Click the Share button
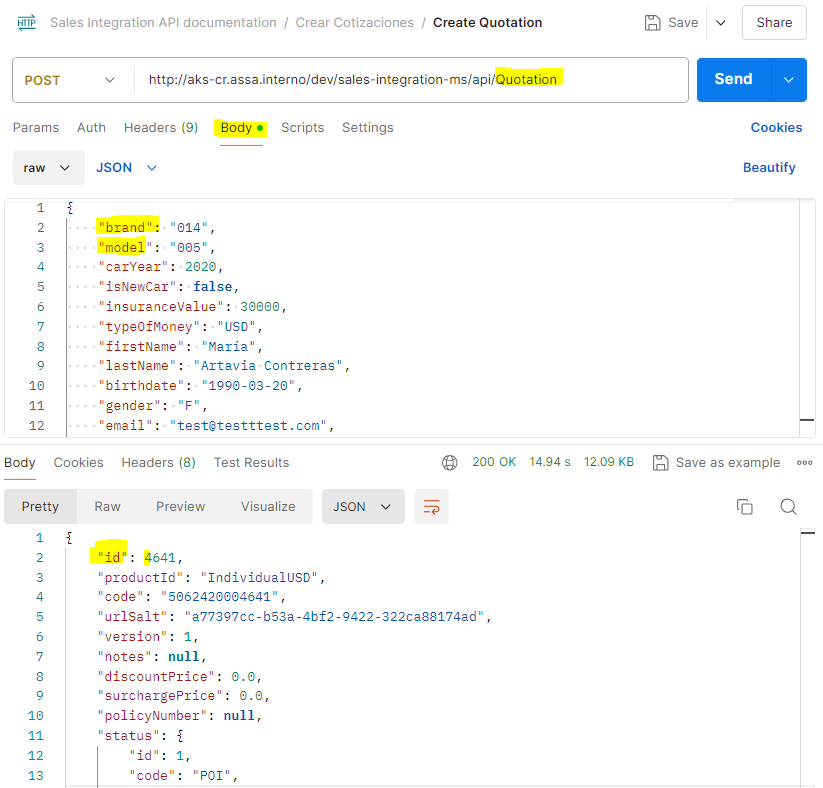The image size is (823, 788). [774, 23]
